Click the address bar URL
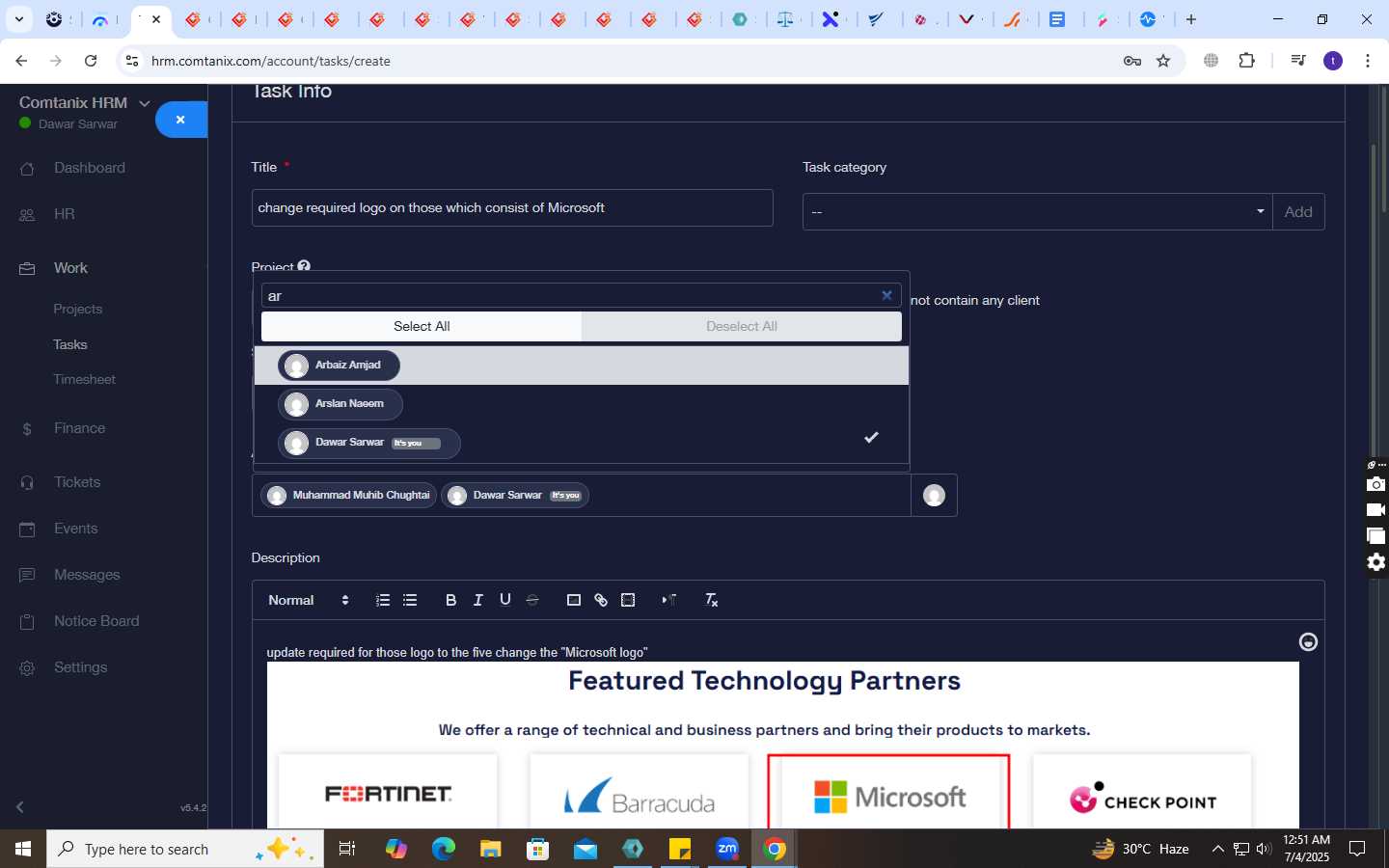The image size is (1389, 868). [271, 61]
